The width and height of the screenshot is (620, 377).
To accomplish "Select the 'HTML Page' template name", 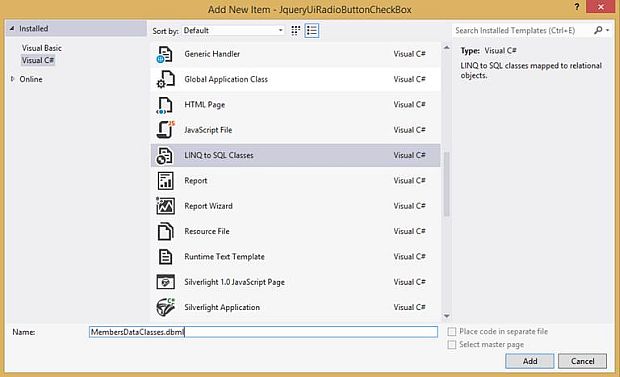I will 204,105.
